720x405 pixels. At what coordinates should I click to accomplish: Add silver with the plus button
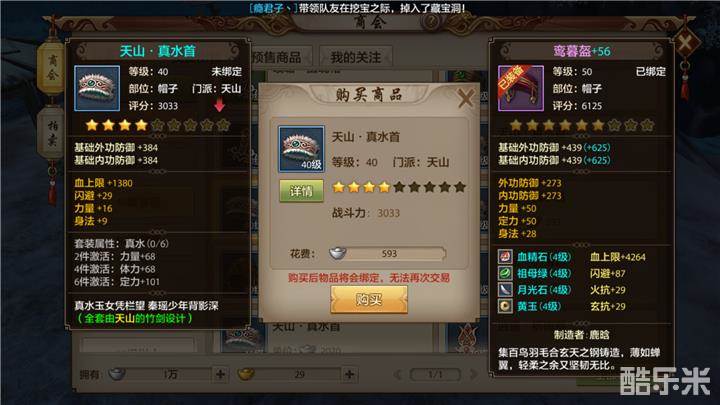(x=220, y=375)
